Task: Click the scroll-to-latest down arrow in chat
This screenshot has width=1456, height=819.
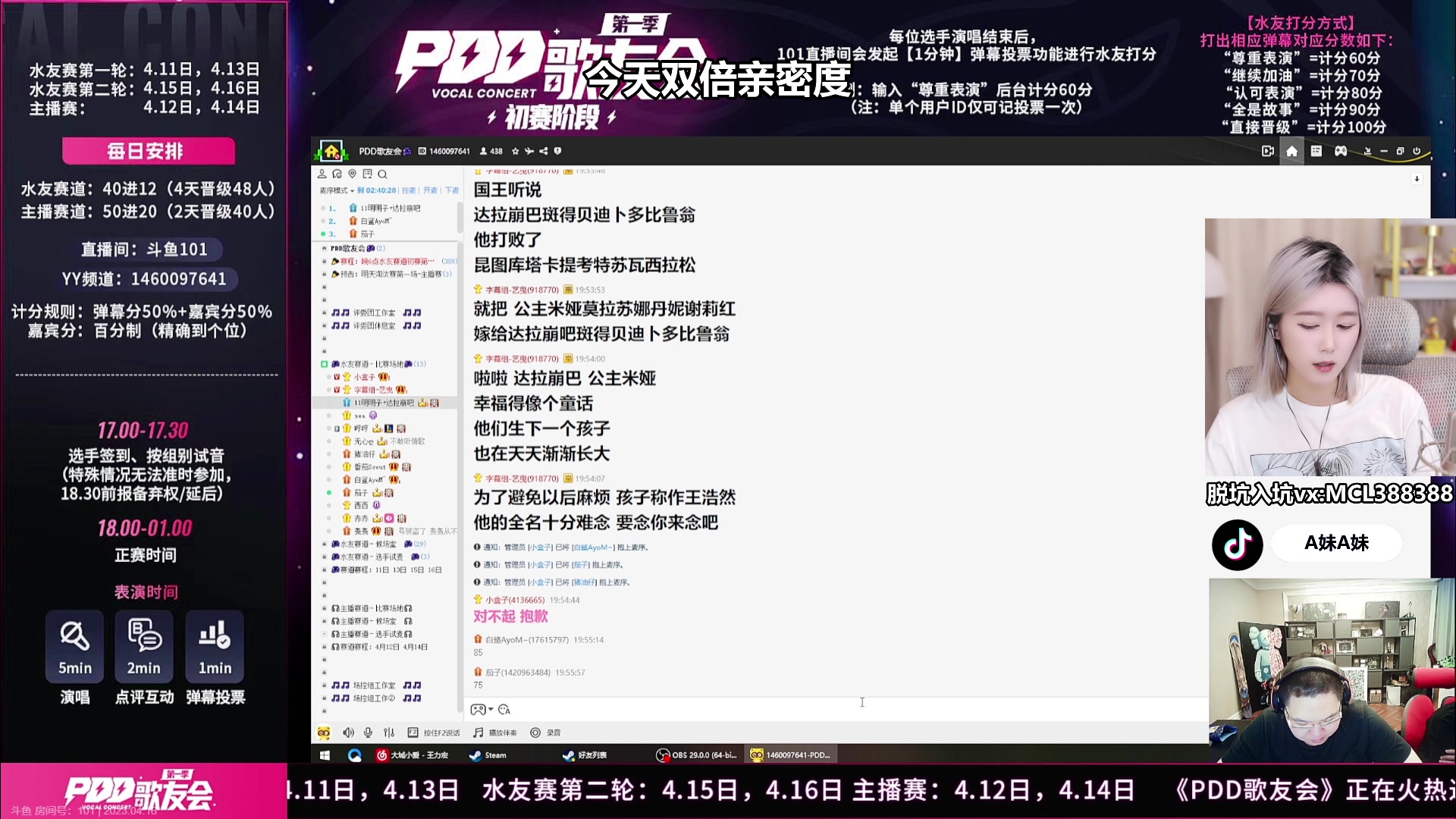Action: coord(1417,179)
